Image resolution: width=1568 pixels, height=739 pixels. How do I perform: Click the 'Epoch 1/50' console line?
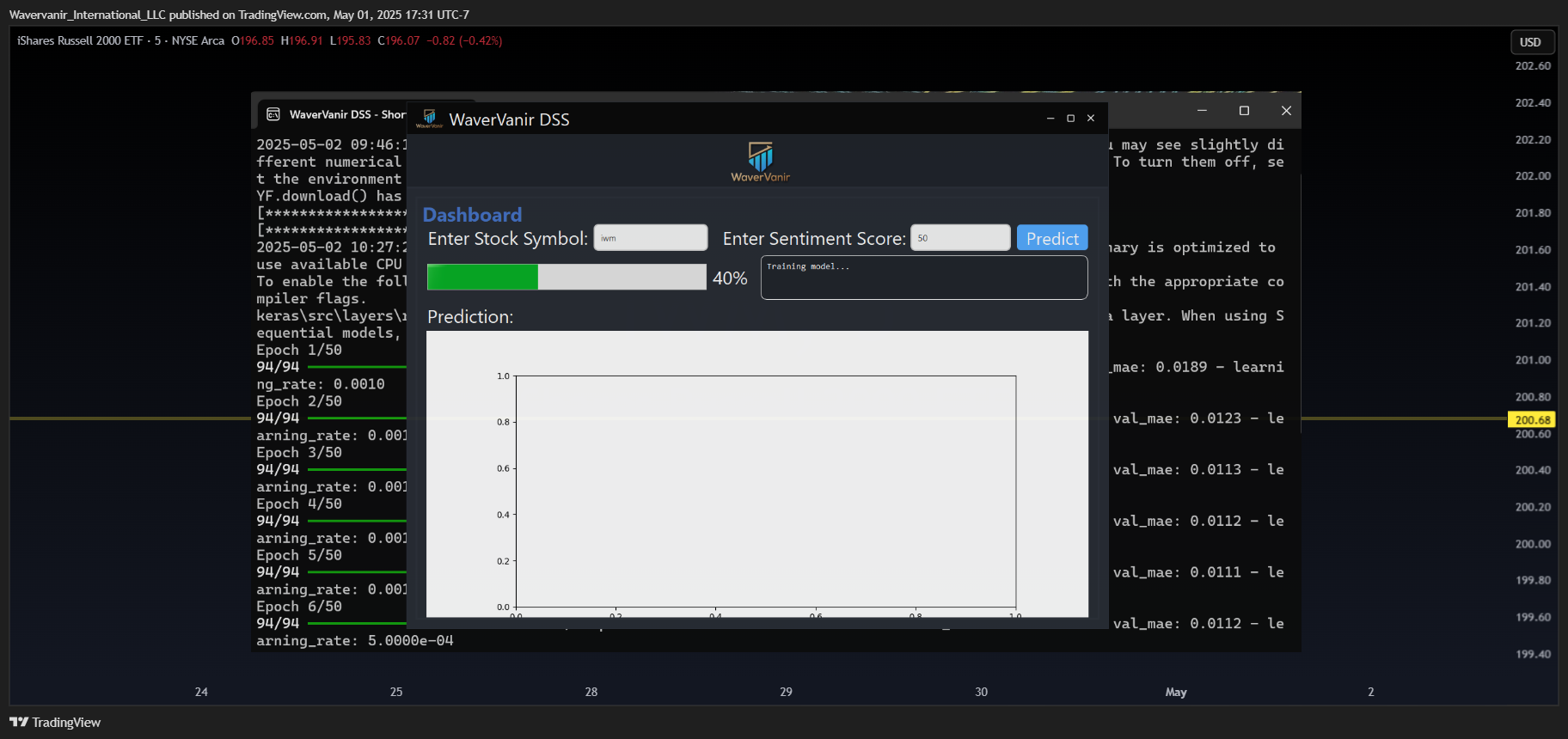coord(299,350)
